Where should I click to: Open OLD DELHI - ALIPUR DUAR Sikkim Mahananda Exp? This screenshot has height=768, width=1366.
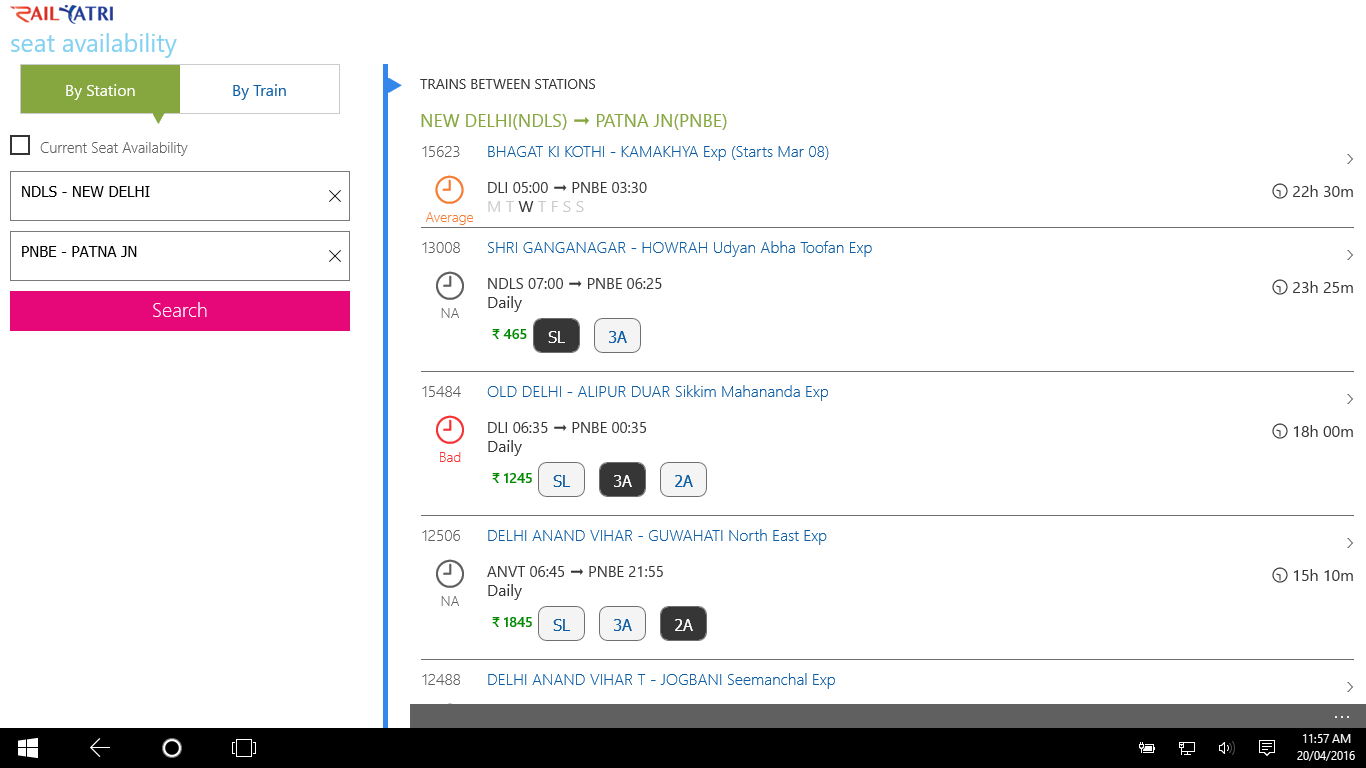click(x=658, y=392)
